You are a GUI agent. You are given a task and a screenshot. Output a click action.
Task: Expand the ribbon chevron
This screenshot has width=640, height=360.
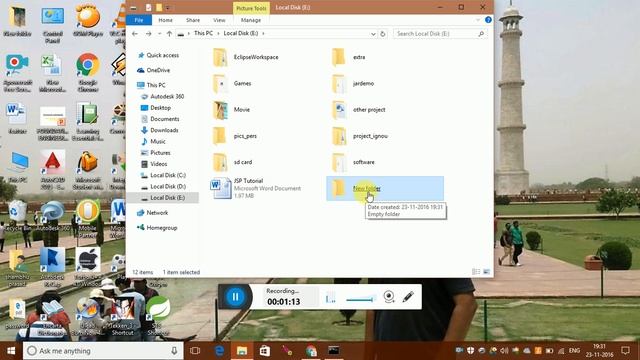tap(478, 20)
